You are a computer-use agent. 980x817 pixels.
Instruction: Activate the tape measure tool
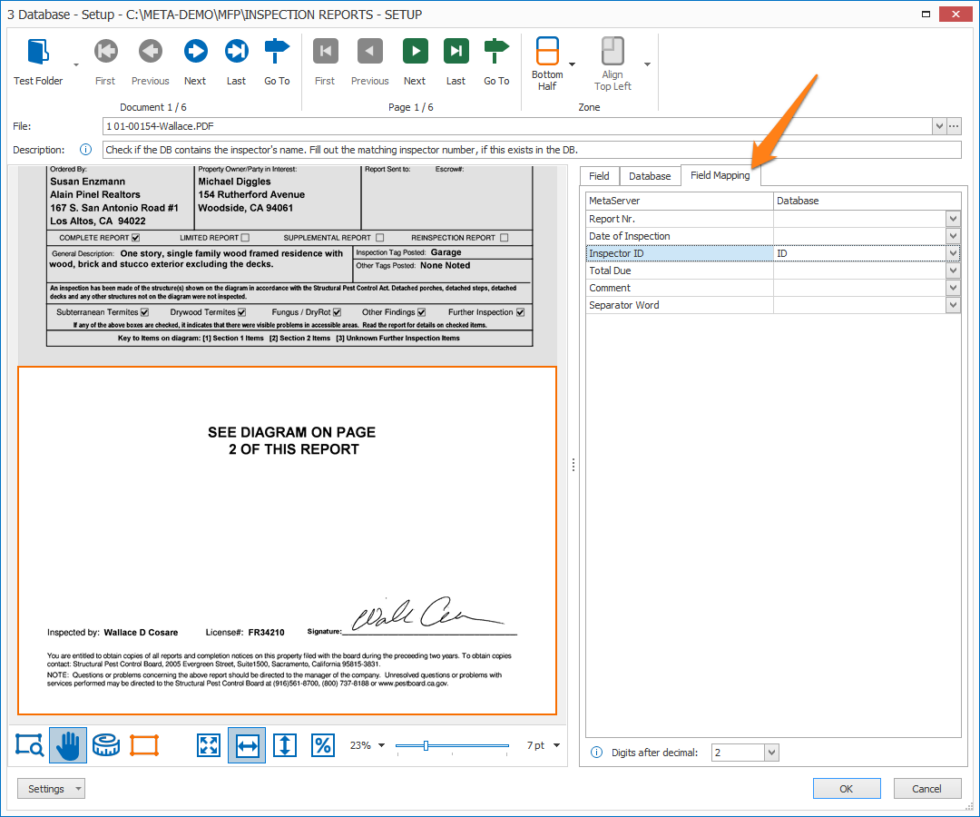106,745
